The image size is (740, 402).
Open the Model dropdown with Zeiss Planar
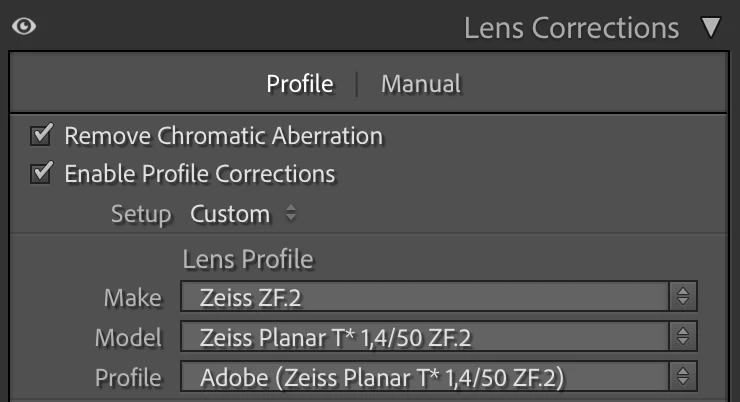pos(438,336)
